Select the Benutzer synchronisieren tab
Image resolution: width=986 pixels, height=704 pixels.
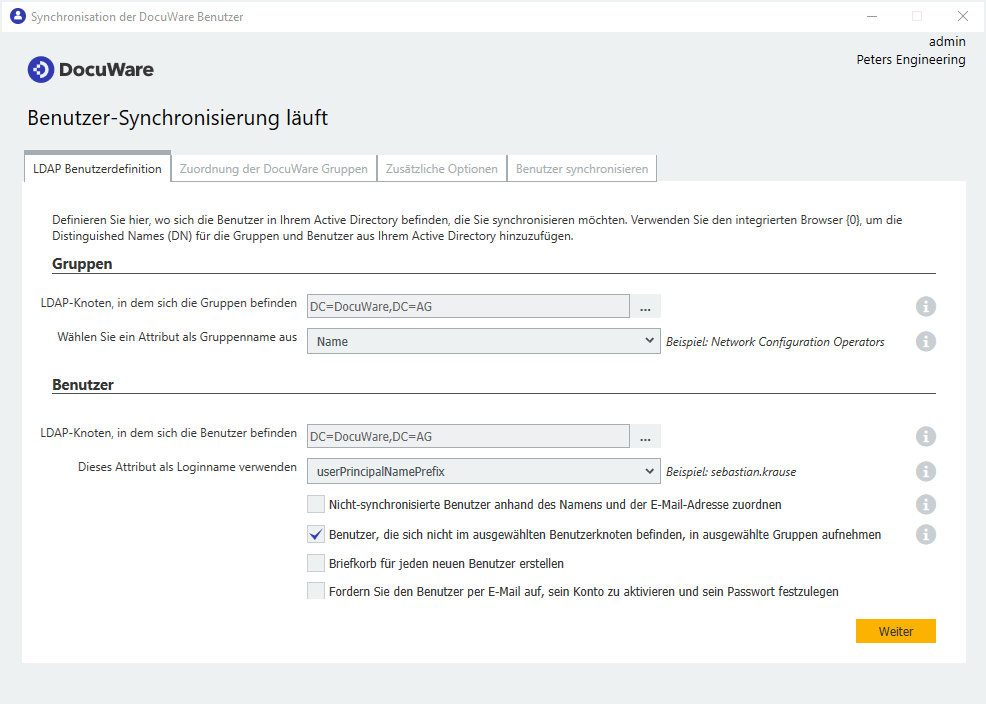tap(582, 168)
